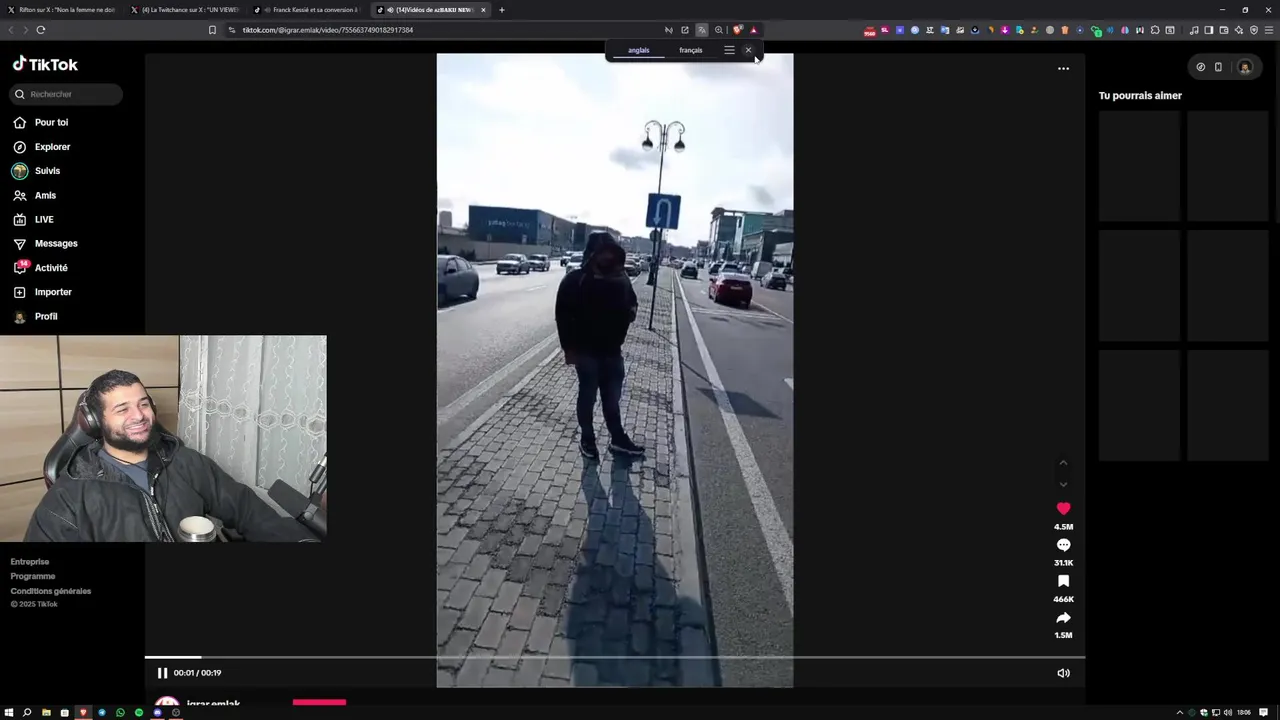Viewport: 1280px width, 720px height.
Task: Open the browser extensions puzzle icon
Action: point(1155,30)
